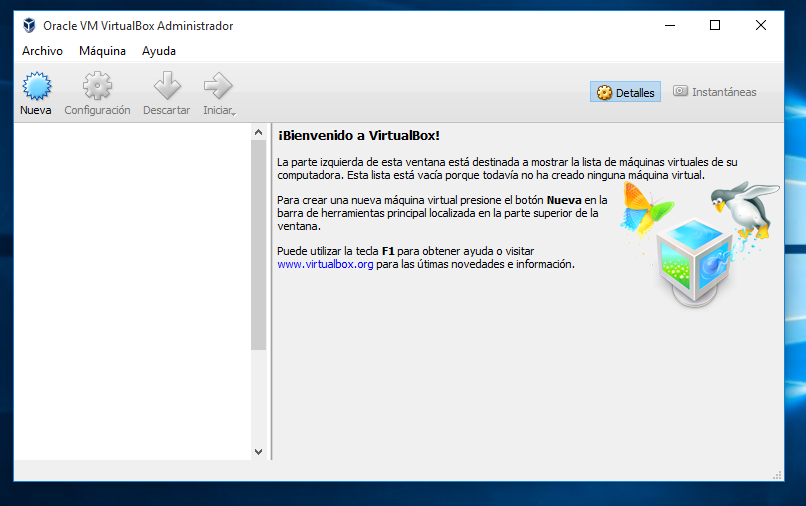Click the bold F1 key text
Viewport: 806px width, 506px height.
point(388,251)
